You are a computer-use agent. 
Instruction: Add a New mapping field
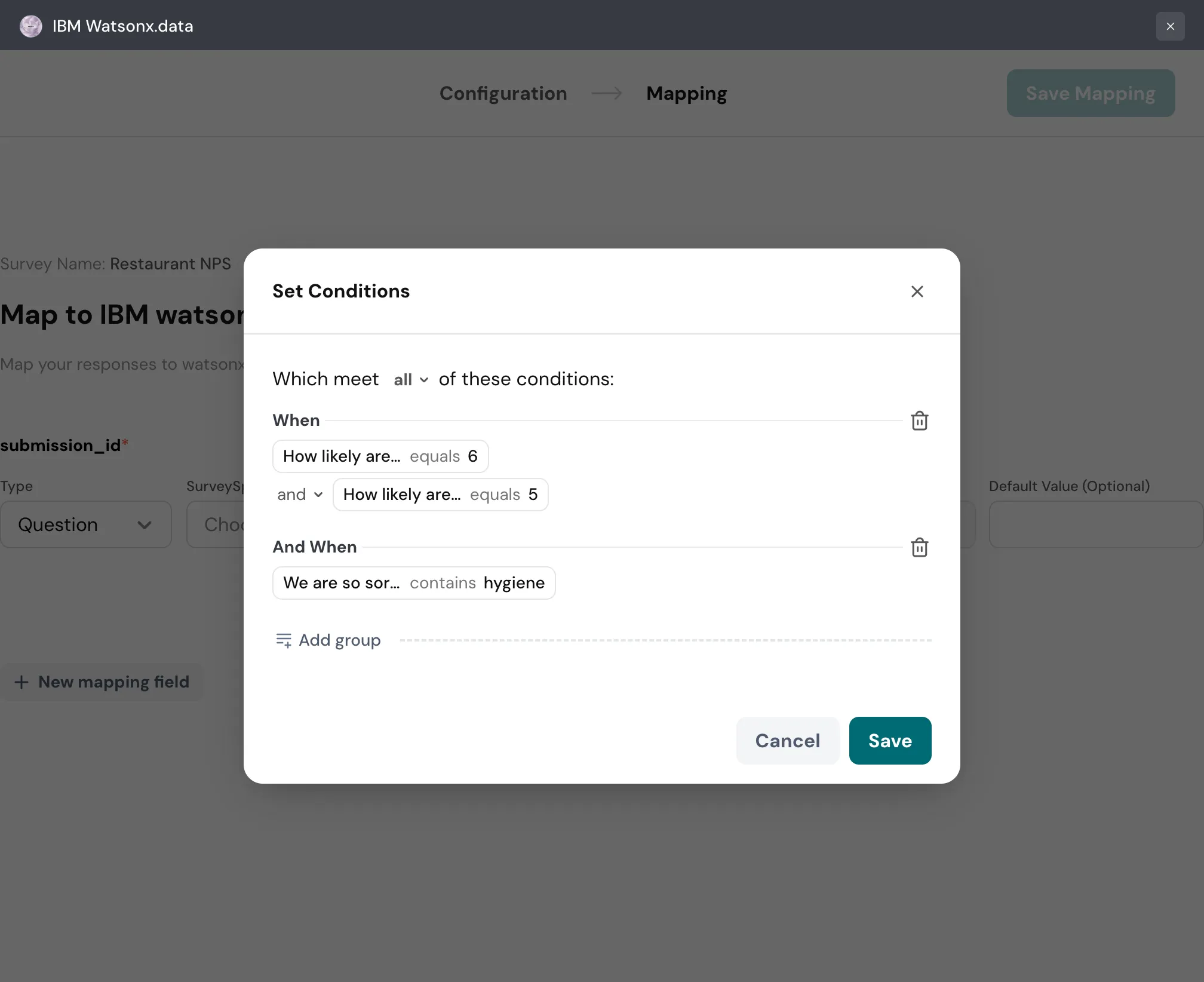coord(102,682)
